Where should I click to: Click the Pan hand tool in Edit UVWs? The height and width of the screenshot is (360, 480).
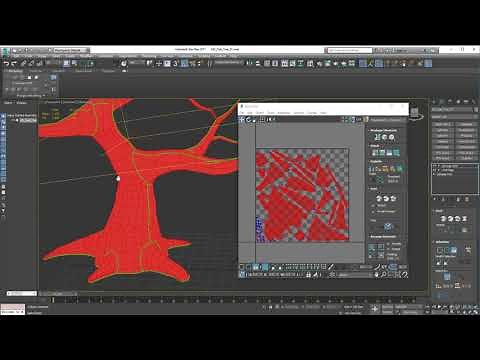pyautogui.click(x=377, y=275)
